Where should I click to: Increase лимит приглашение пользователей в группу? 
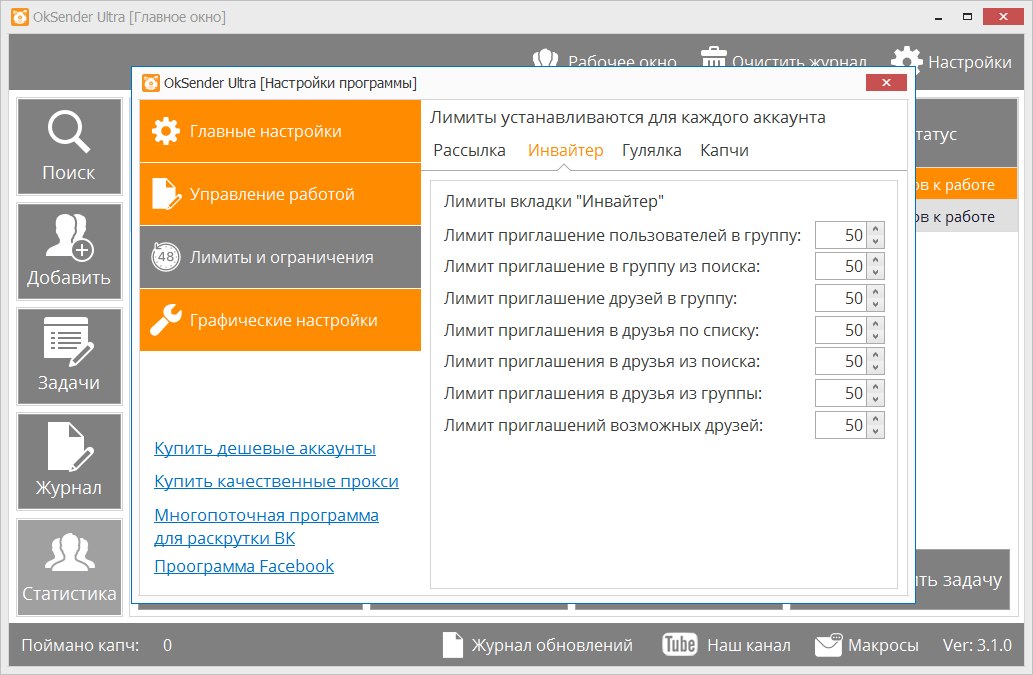tap(874, 229)
